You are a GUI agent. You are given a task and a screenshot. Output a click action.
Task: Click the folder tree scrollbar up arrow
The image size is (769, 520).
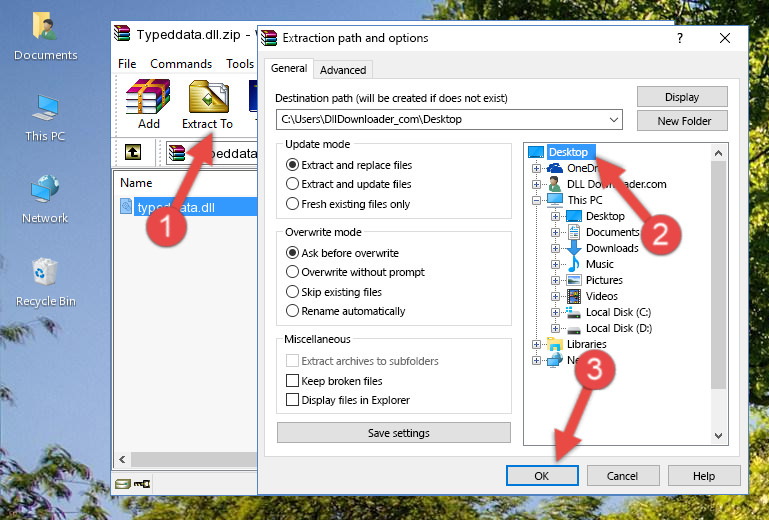[x=718, y=153]
